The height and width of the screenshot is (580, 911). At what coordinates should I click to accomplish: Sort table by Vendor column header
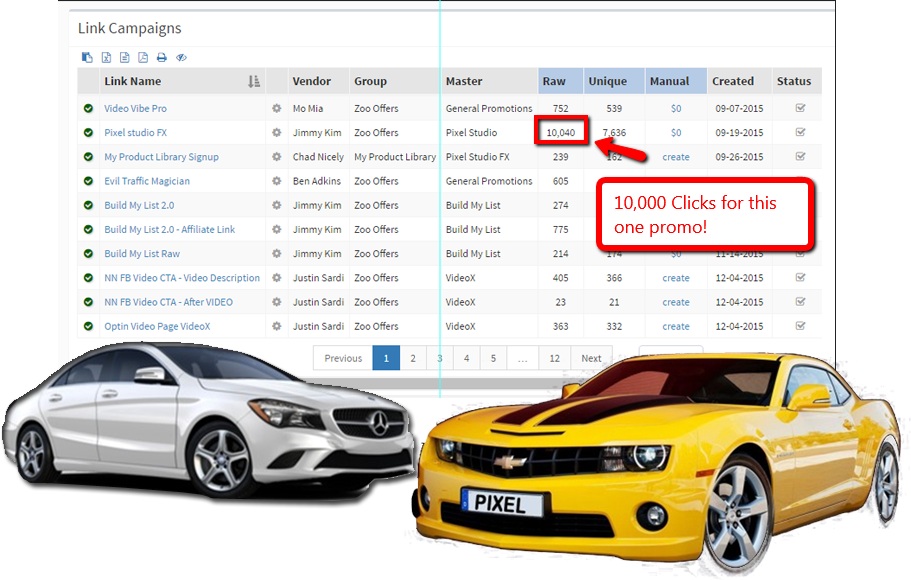pos(318,81)
